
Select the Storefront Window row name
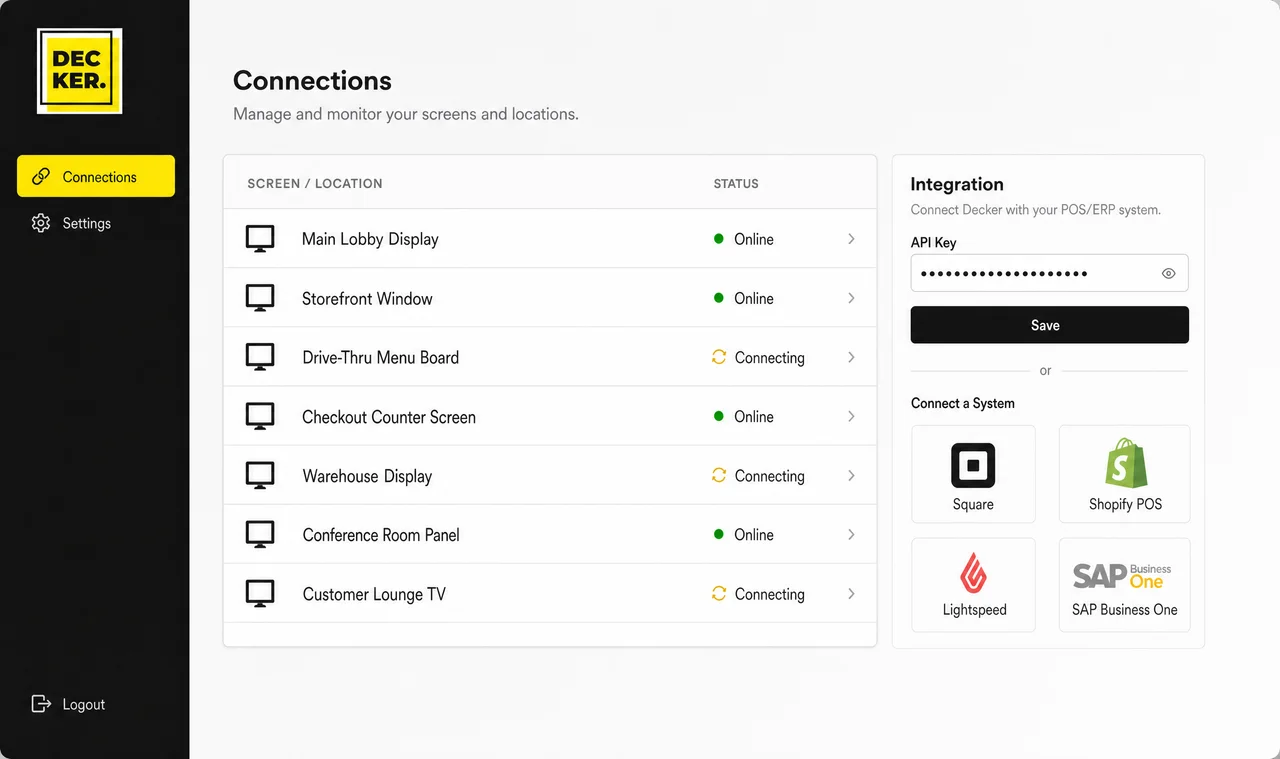[367, 298]
